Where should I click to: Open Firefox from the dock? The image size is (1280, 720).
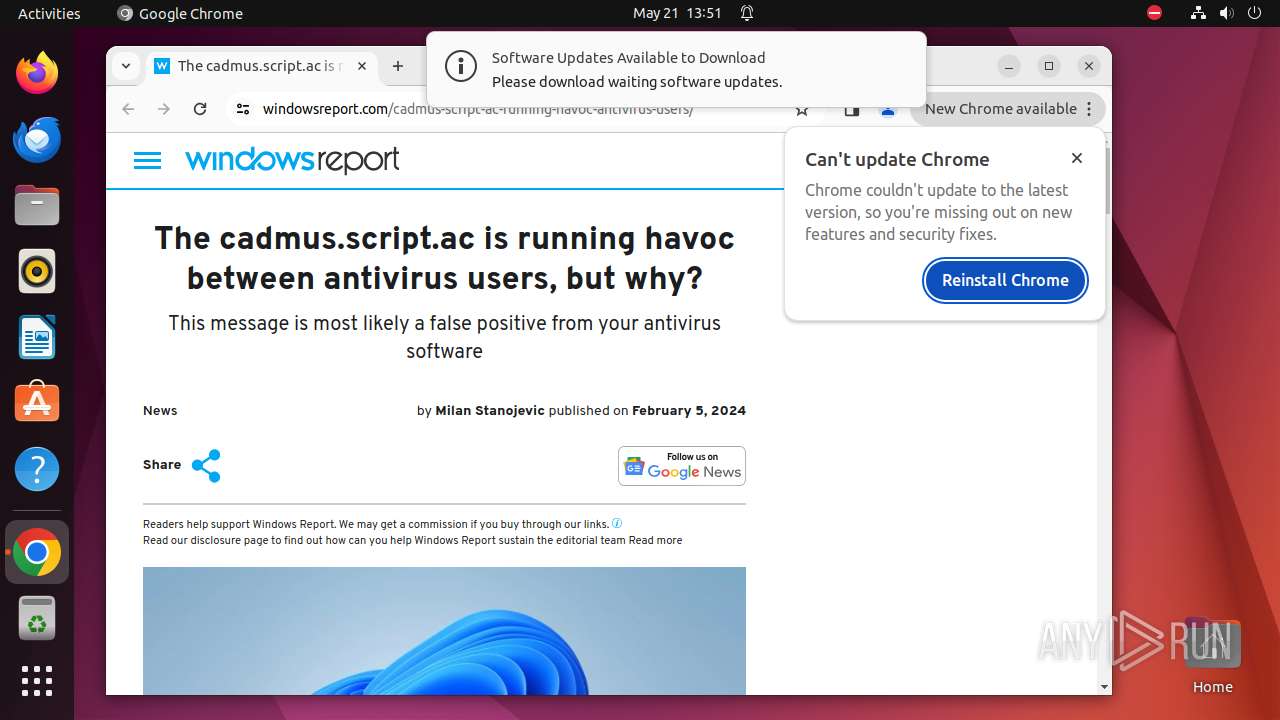tap(37, 73)
